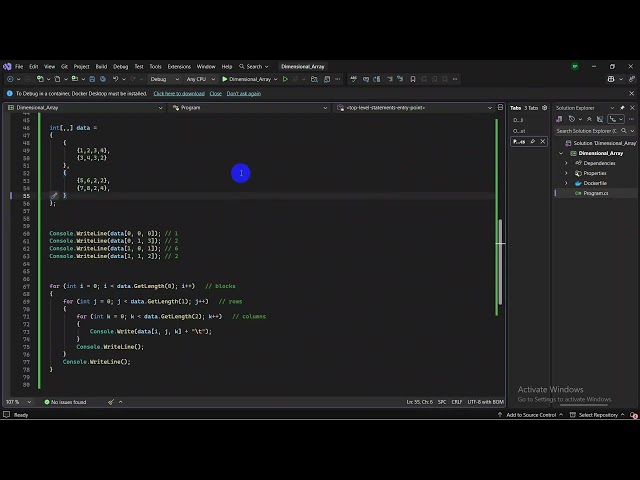Image resolution: width=640 pixels, height=480 pixels.
Task: Click the CRLF line ending indicator
Action: tap(456, 402)
